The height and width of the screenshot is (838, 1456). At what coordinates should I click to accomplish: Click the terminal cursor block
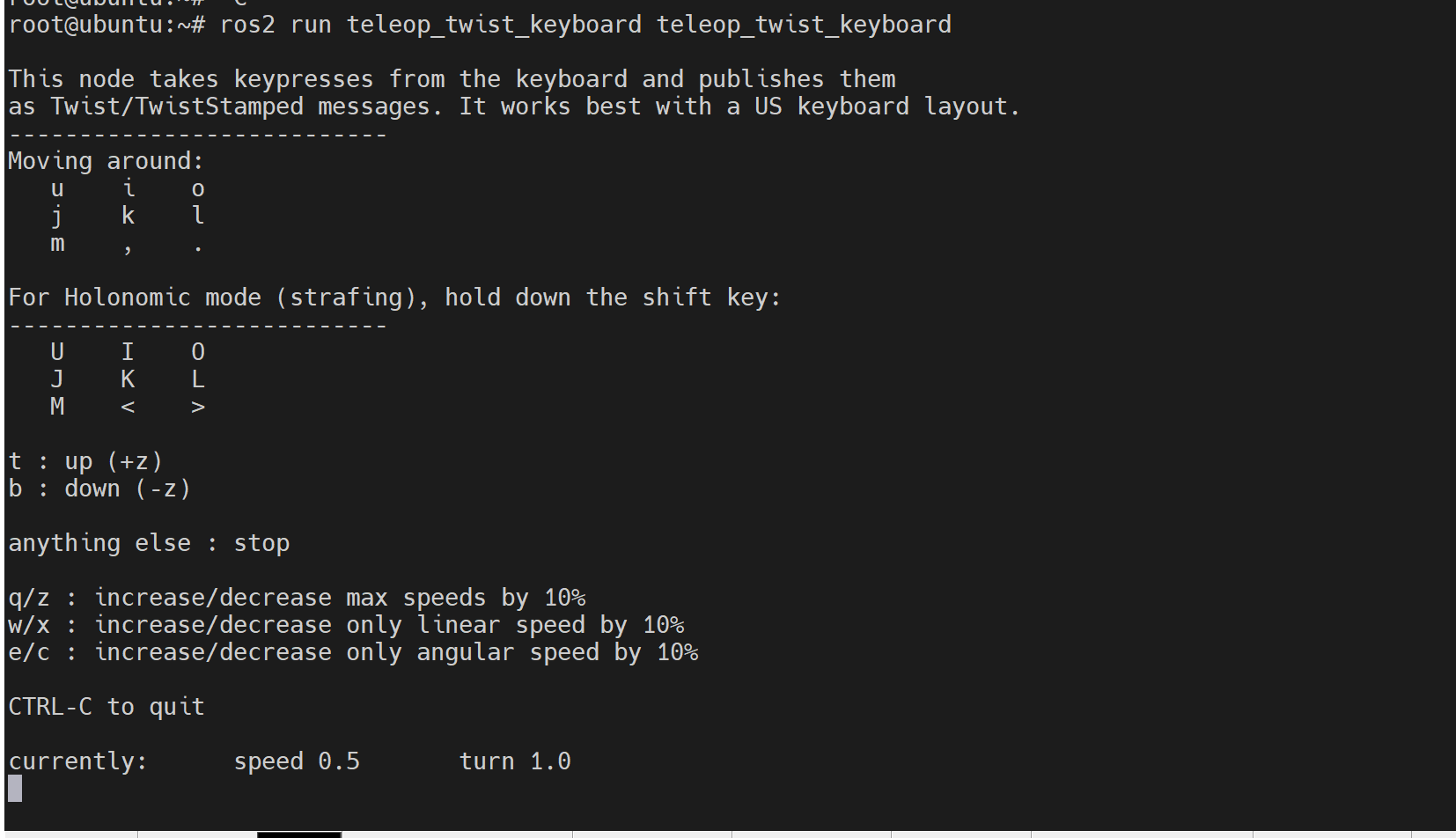pyautogui.click(x=15, y=789)
